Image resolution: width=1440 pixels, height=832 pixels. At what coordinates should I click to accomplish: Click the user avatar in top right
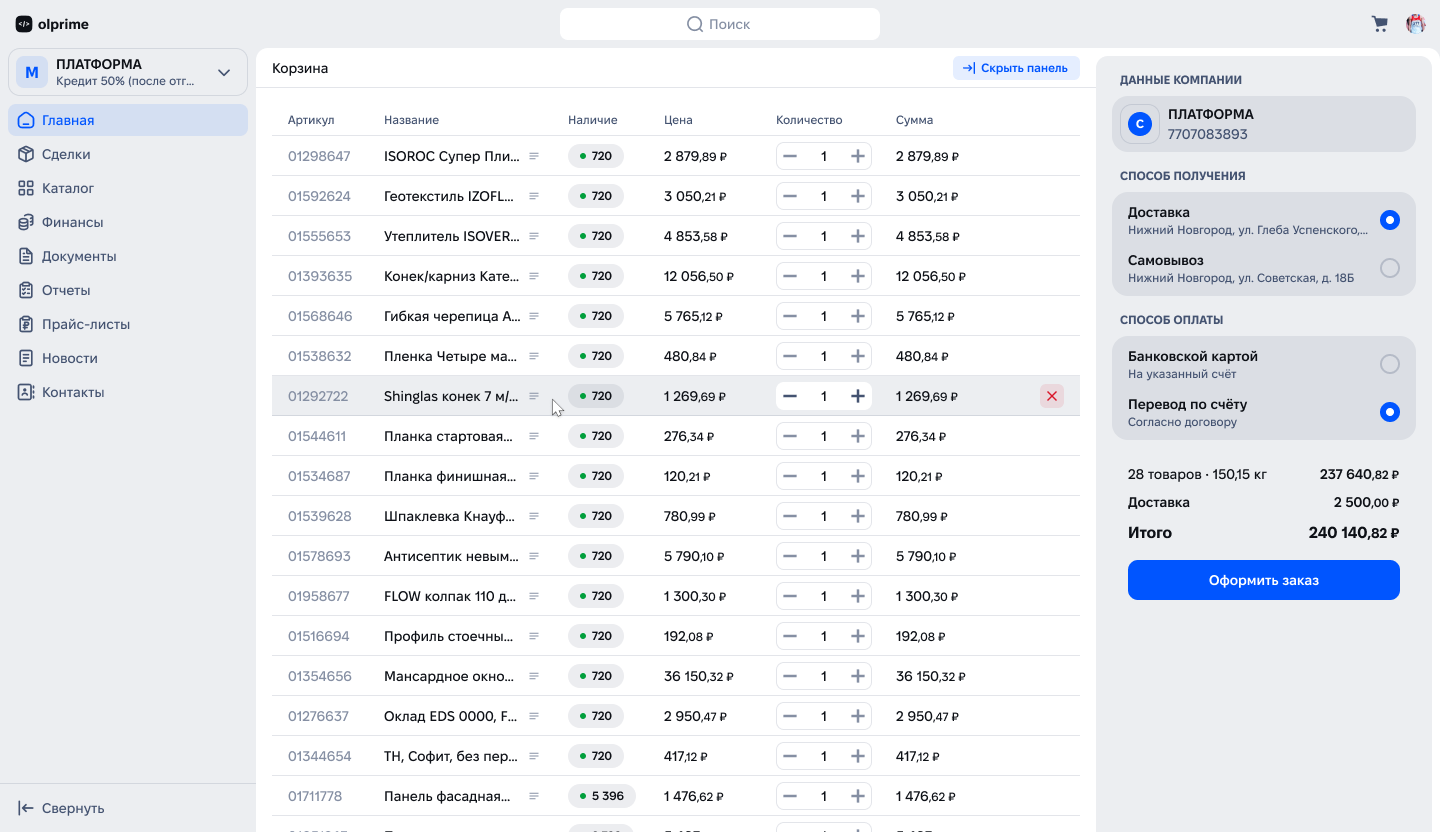pos(1416,24)
